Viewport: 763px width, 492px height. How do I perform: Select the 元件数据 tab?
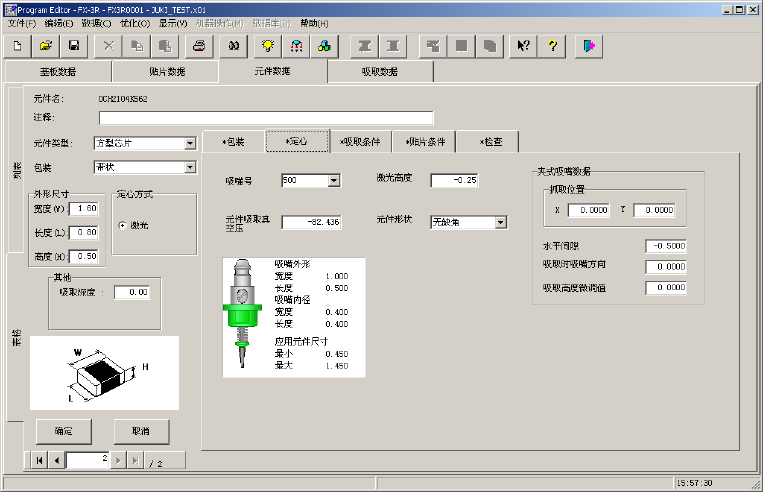pyautogui.click(x=272, y=71)
